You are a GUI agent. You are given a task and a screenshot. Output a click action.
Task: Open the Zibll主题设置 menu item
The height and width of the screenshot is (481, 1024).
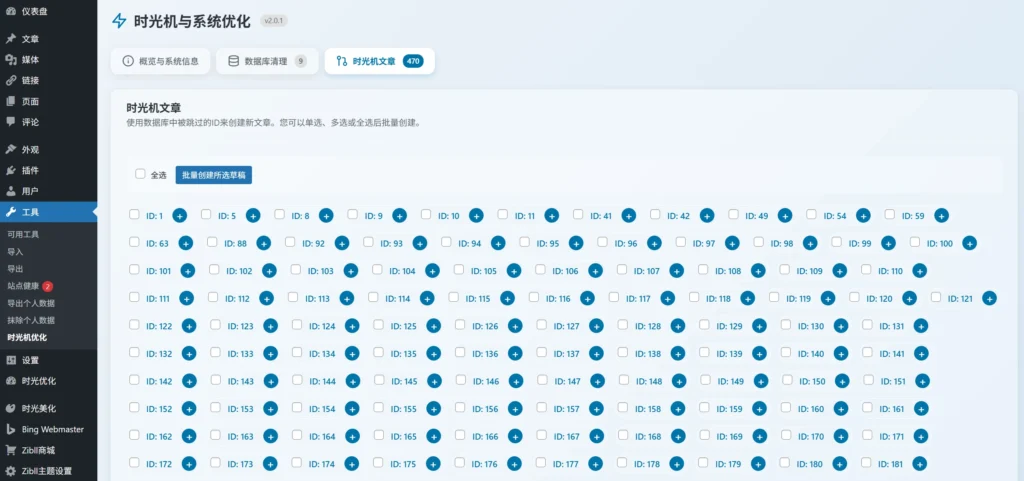pos(47,471)
